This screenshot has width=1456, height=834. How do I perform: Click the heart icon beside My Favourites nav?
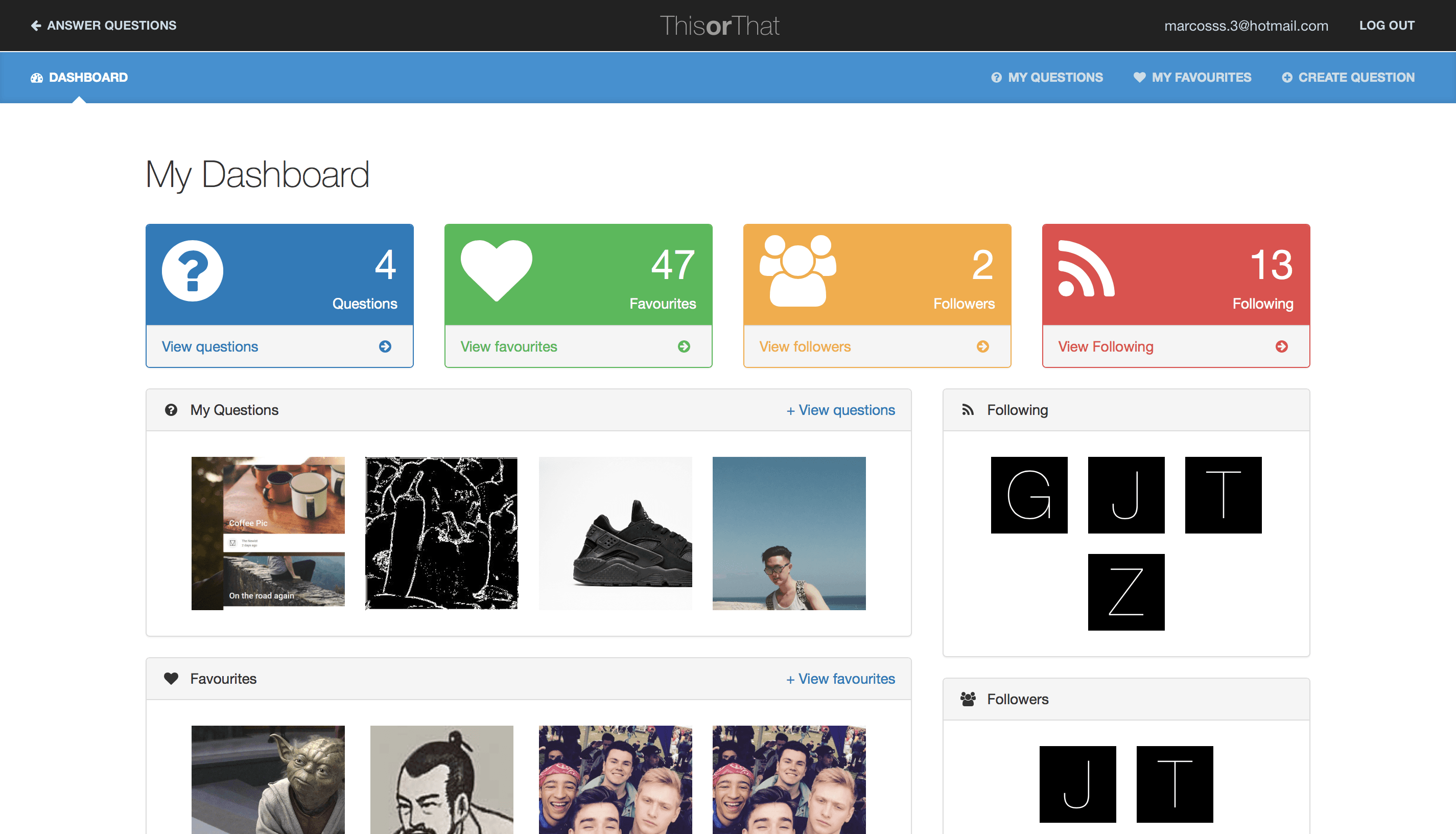tap(1139, 77)
